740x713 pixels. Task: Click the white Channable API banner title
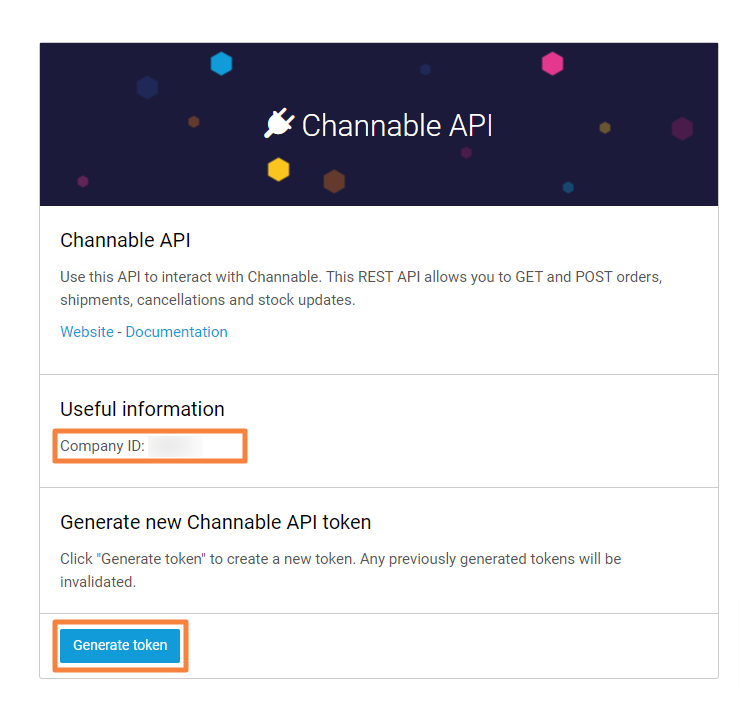(x=397, y=125)
